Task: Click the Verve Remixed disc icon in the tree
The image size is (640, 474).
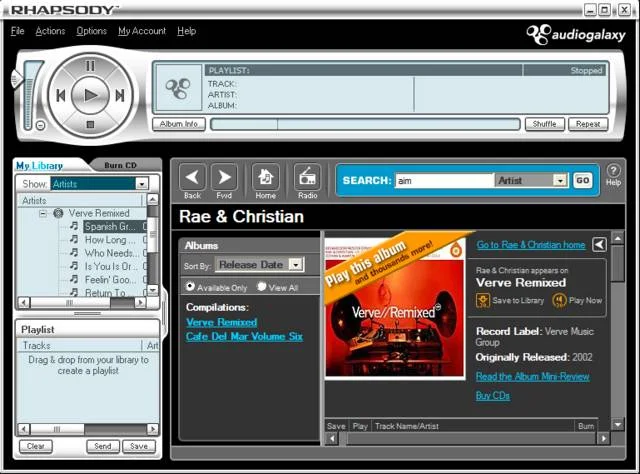Action: point(58,213)
